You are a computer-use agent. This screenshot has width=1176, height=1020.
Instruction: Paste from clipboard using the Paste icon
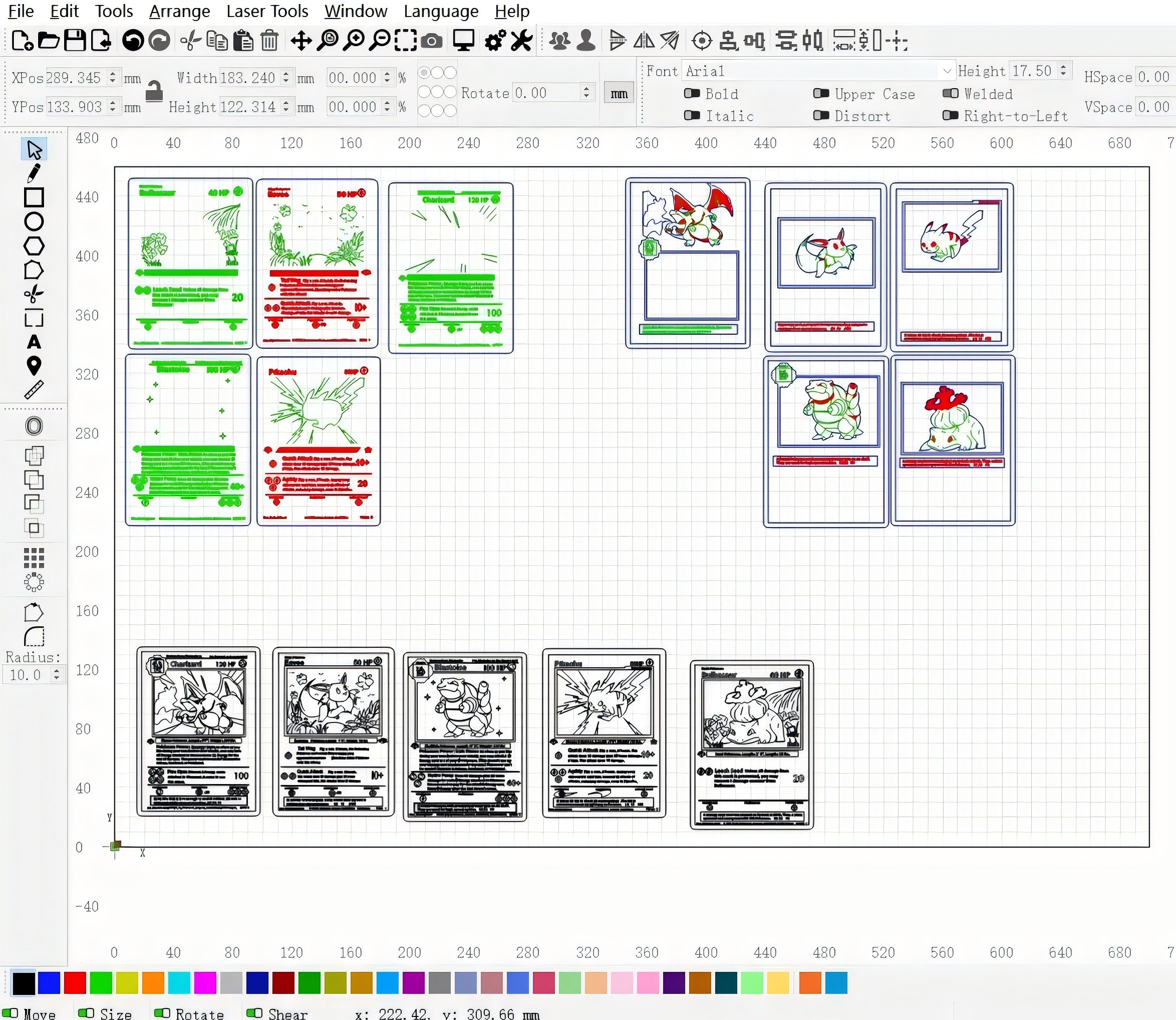coord(243,41)
